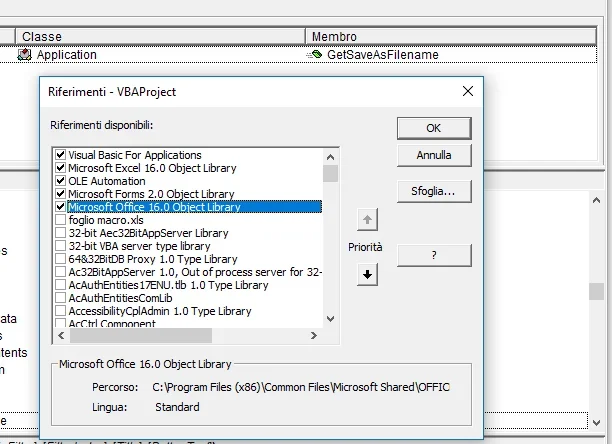612x444 pixels.
Task: Check 64&32BitDB Proxy 1.0 Type Library
Action: [60, 259]
